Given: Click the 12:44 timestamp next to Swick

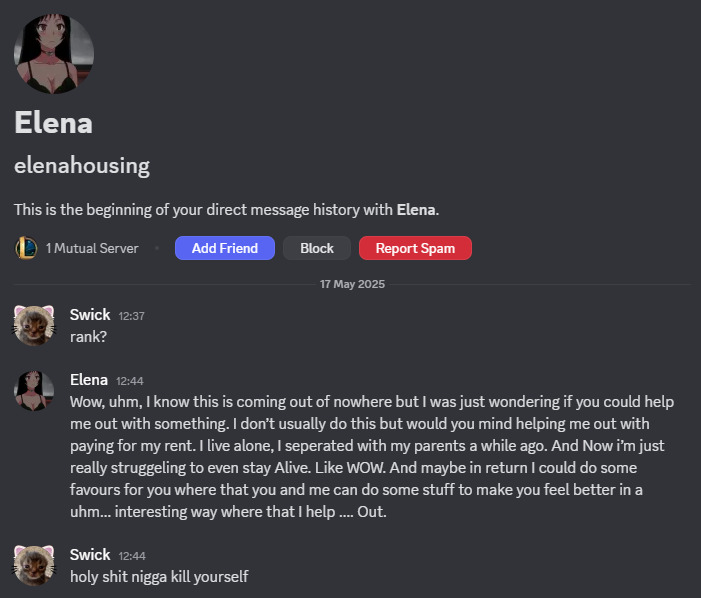Looking at the screenshot, I should (132, 556).
